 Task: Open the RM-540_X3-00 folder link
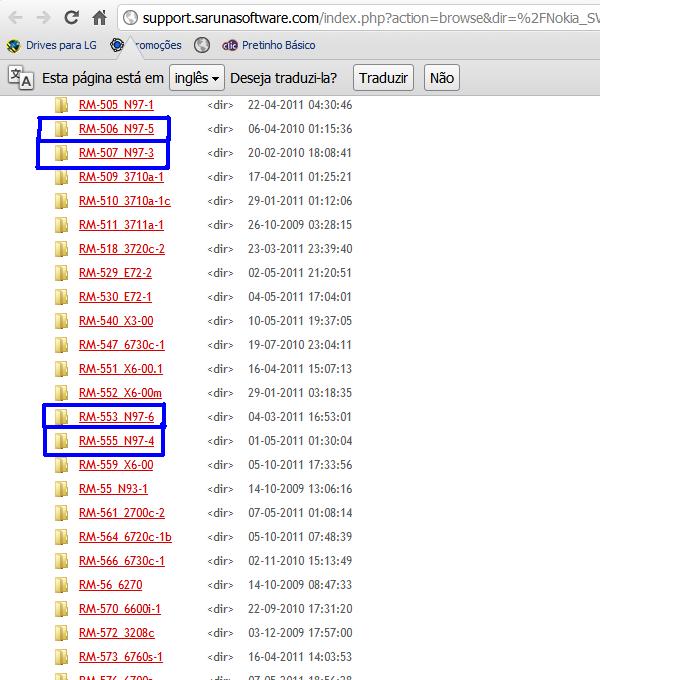[116, 321]
